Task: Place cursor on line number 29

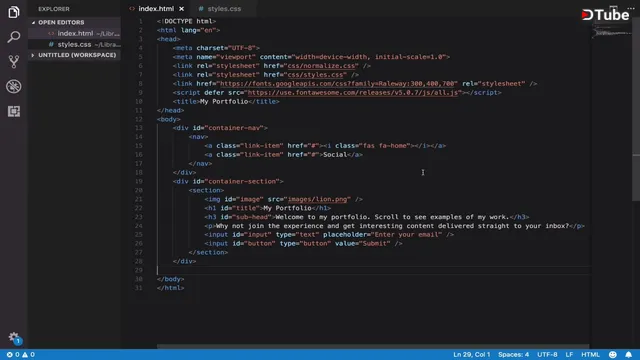Action: click(139, 270)
